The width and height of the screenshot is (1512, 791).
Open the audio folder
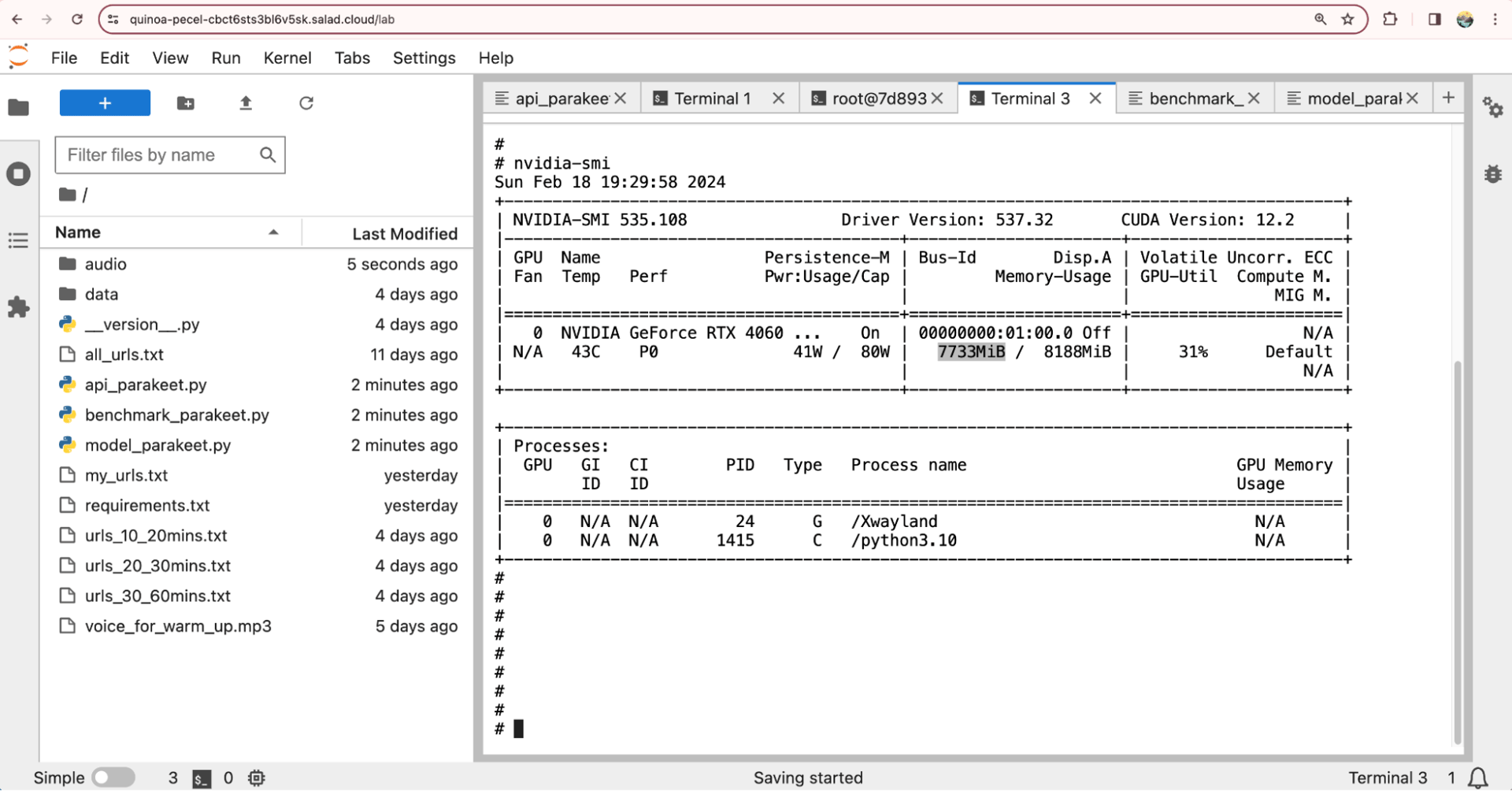tap(257, 264)
